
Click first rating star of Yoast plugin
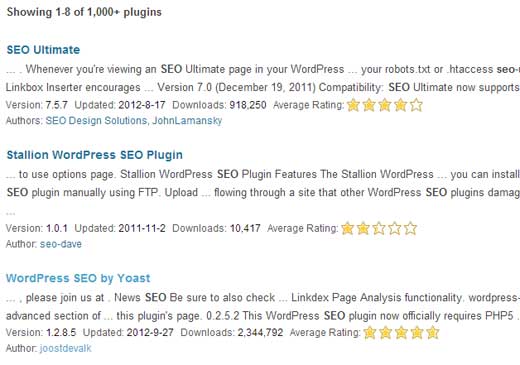(370, 333)
